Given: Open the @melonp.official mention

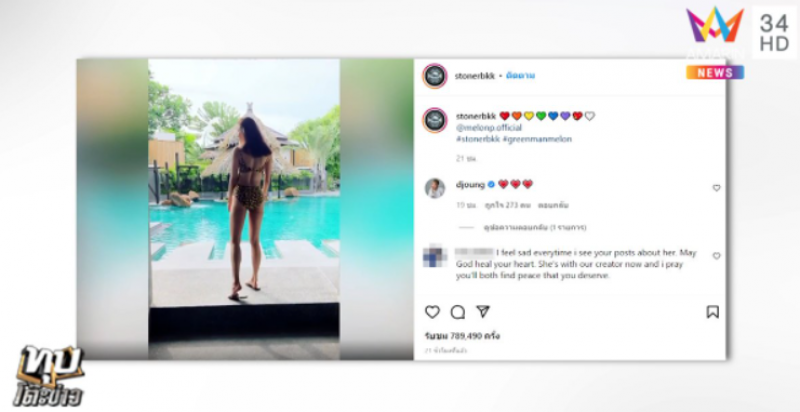Looking at the screenshot, I should click(489, 127).
